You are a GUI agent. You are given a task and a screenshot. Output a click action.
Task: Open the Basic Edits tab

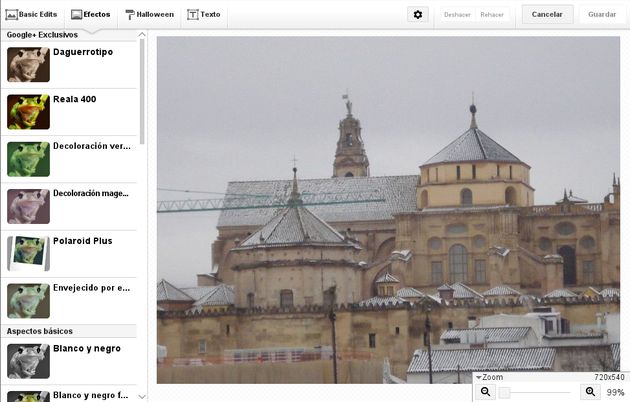tap(31, 14)
